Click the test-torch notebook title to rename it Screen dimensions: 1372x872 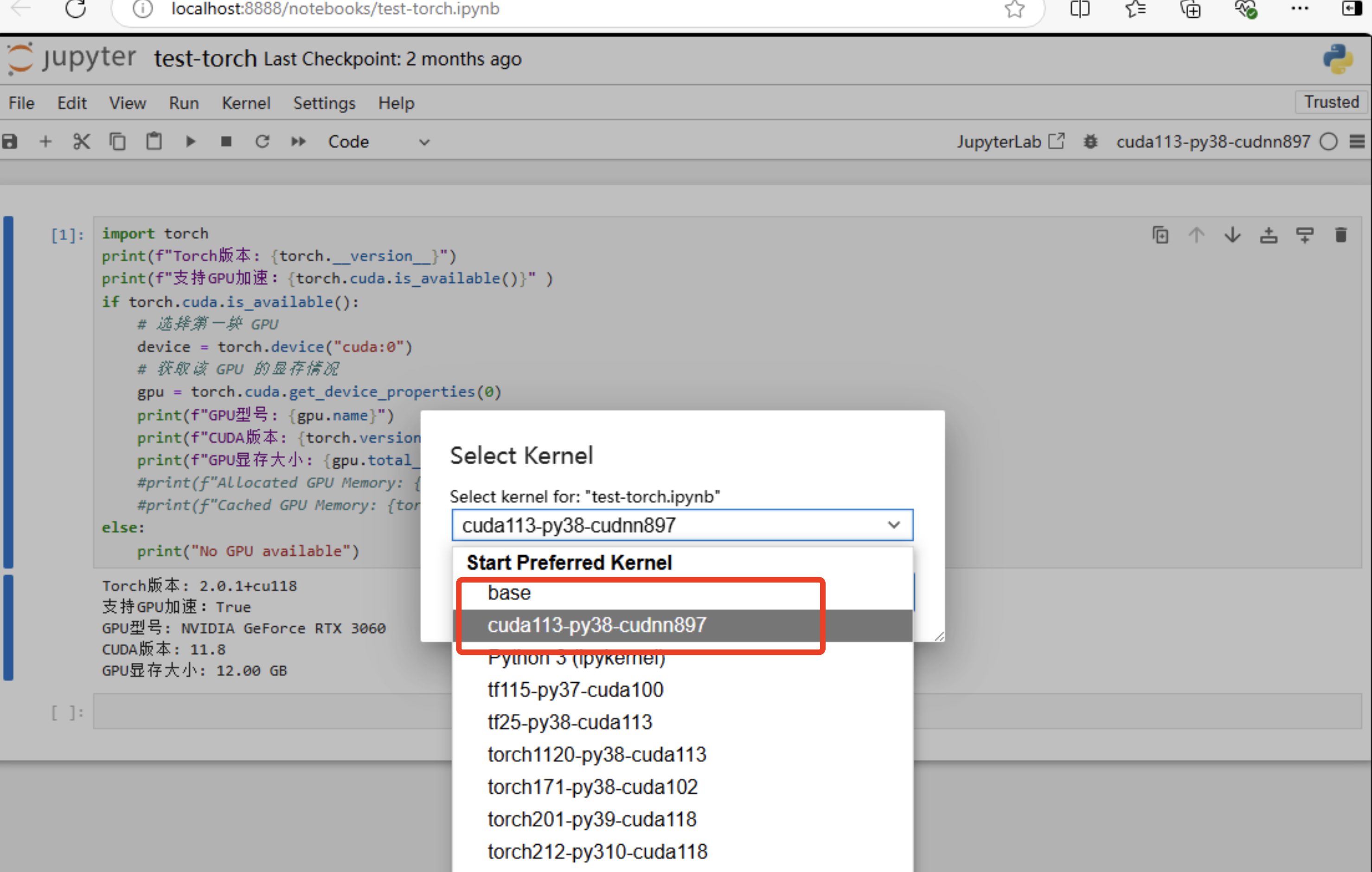205,59
